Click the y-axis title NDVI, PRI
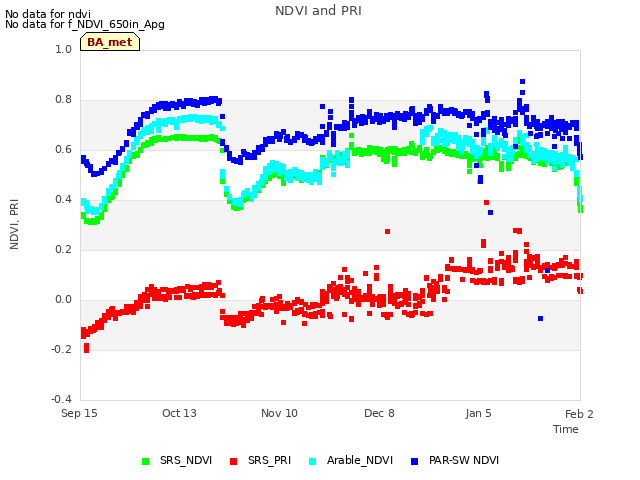The height and width of the screenshot is (480, 640). tap(14, 224)
